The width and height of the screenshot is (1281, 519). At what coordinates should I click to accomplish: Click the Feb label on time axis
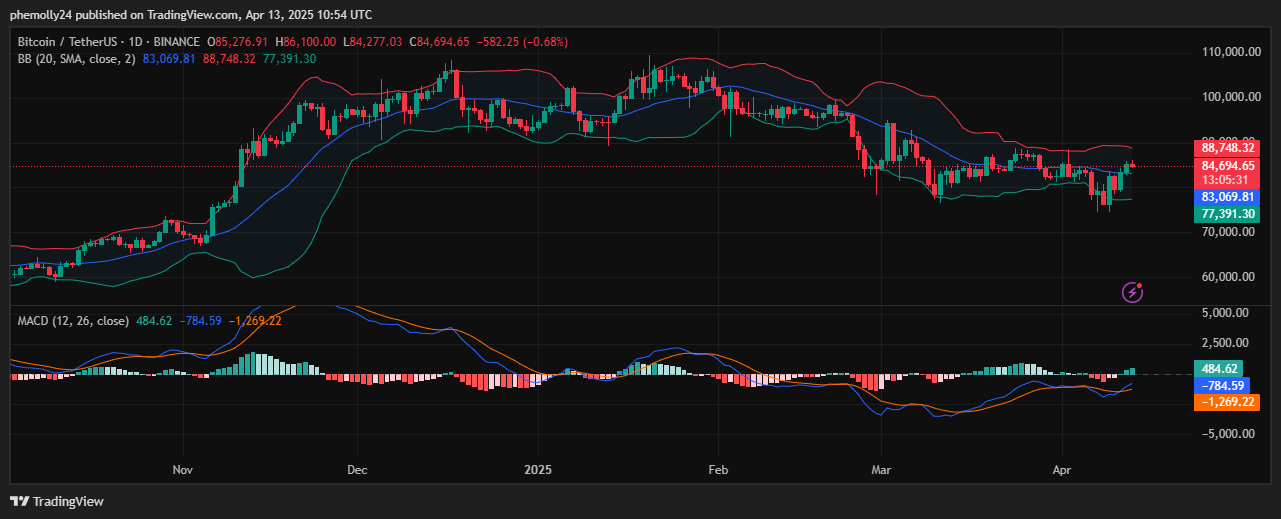pos(716,469)
